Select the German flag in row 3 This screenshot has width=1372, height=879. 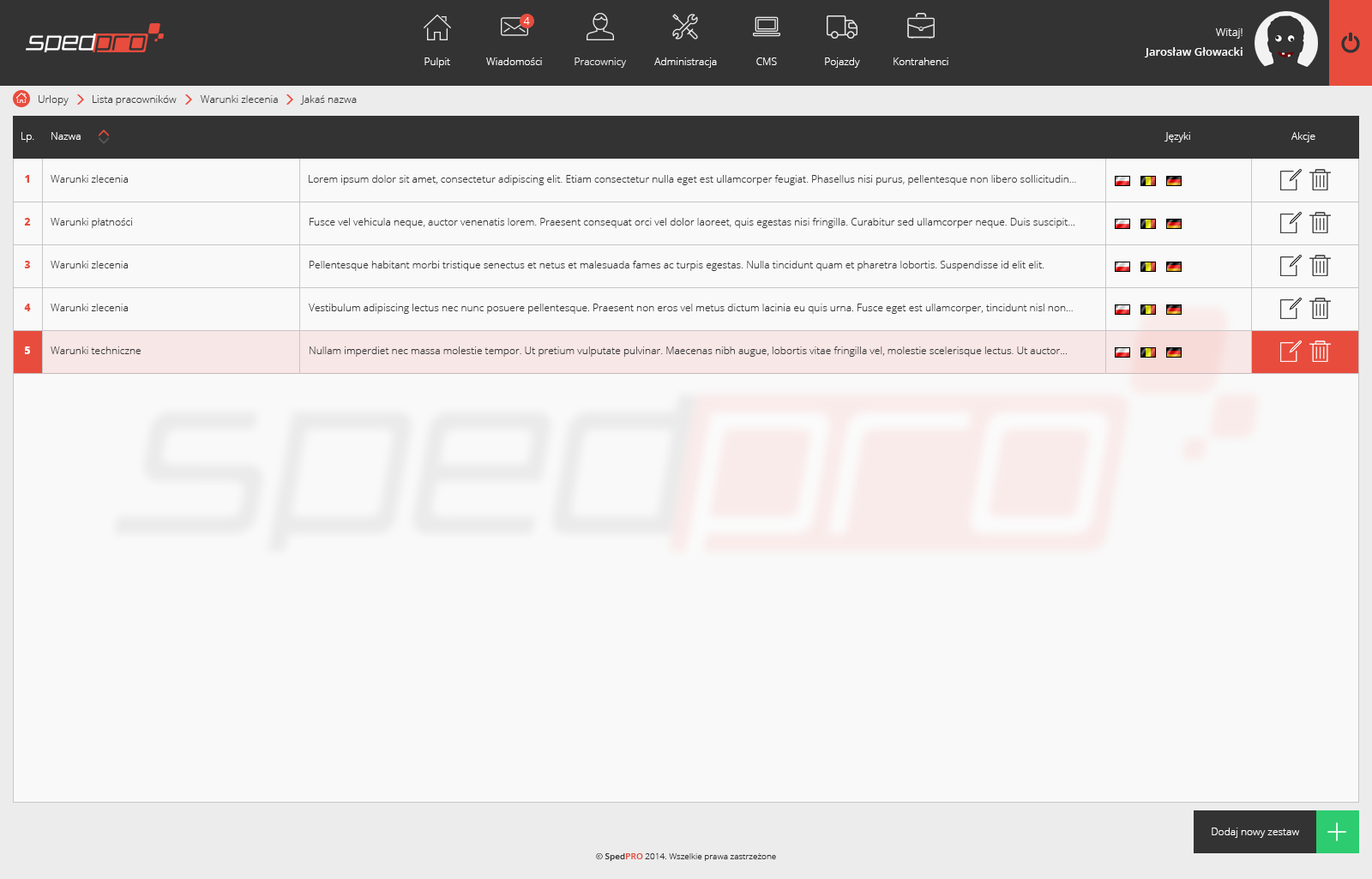pyautogui.click(x=1174, y=267)
